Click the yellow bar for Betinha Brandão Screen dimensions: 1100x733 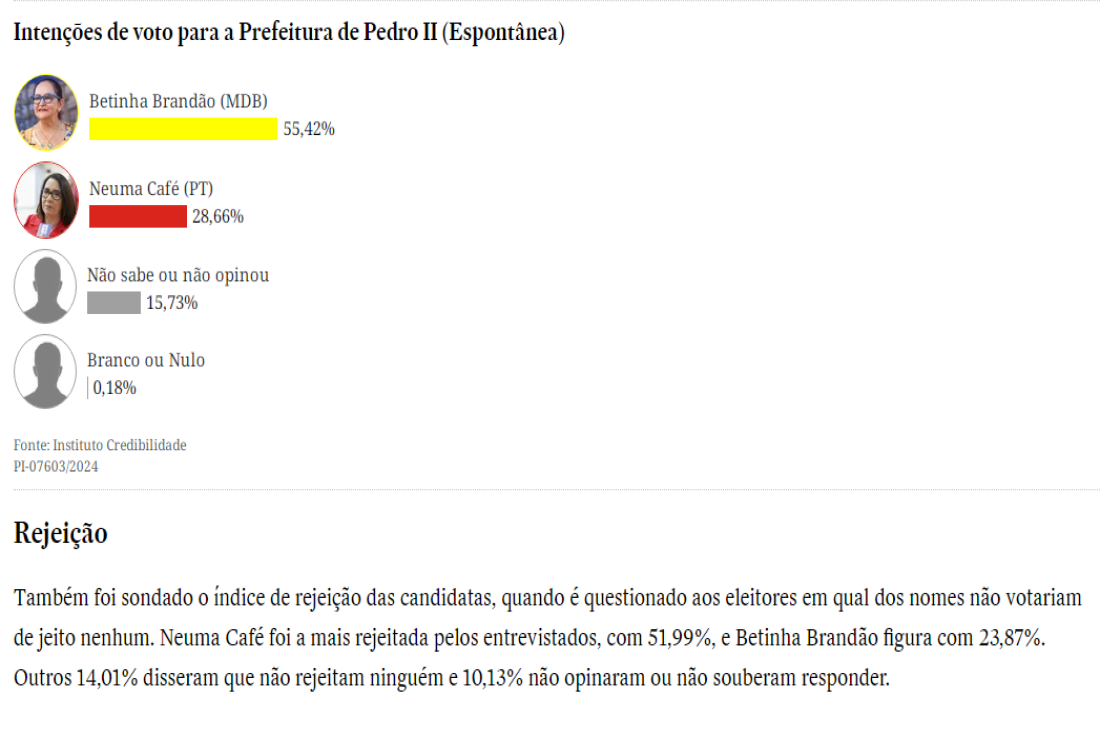183,129
